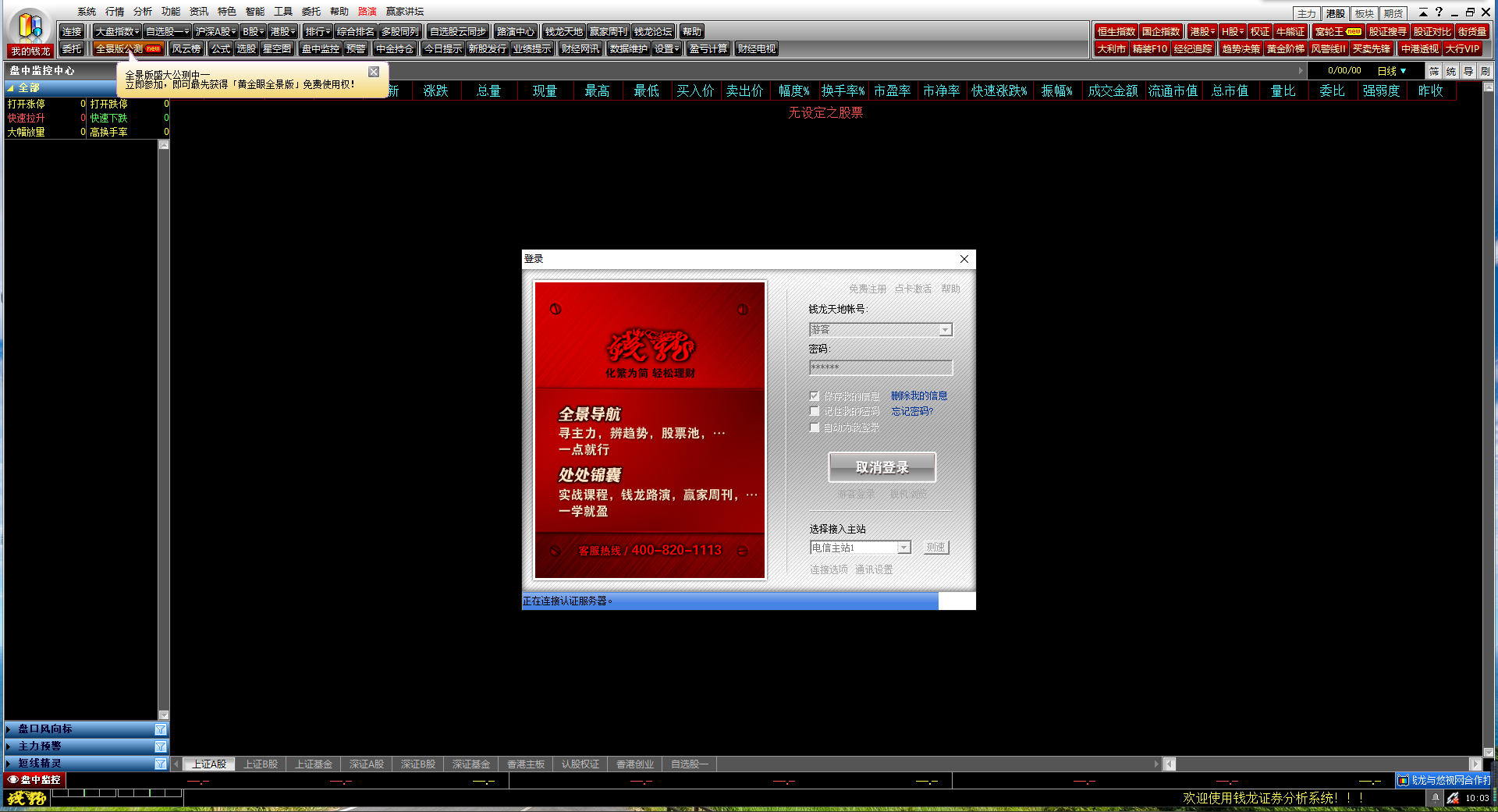Click the 筛 filter icon button

(1434, 71)
